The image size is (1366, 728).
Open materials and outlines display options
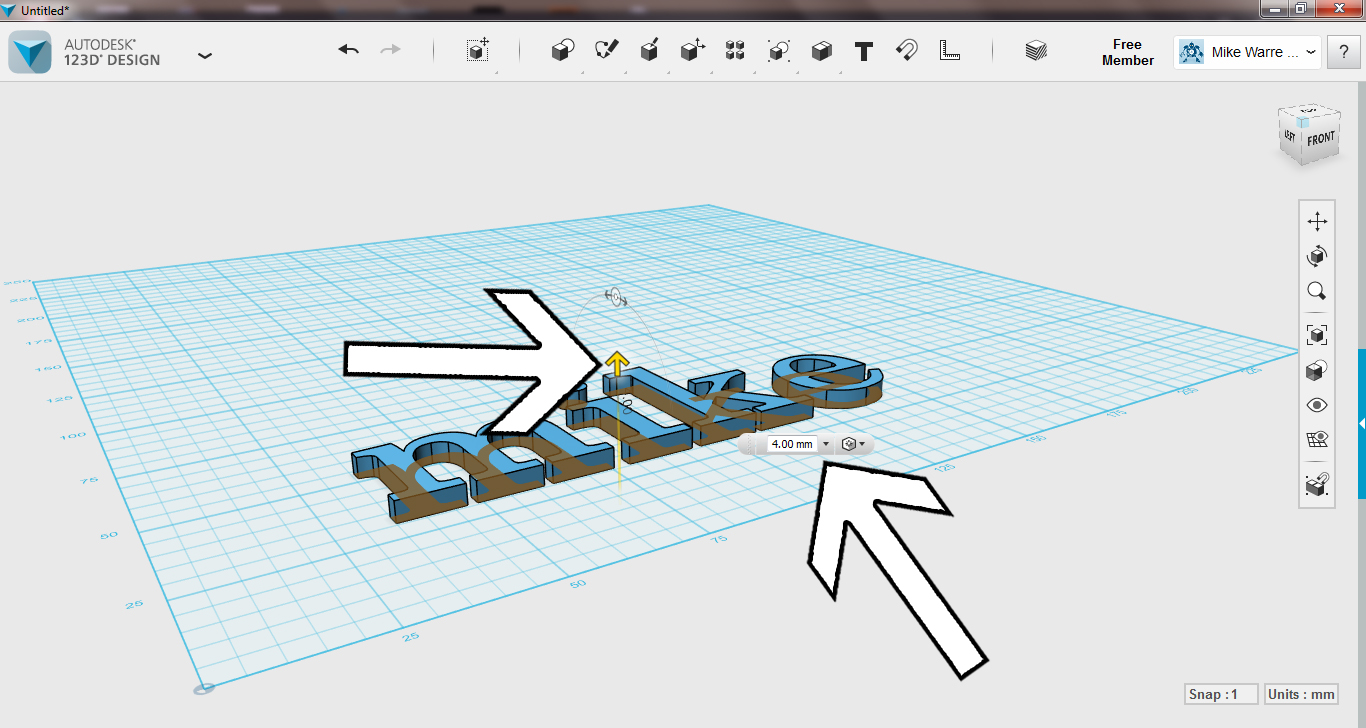click(x=1317, y=370)
